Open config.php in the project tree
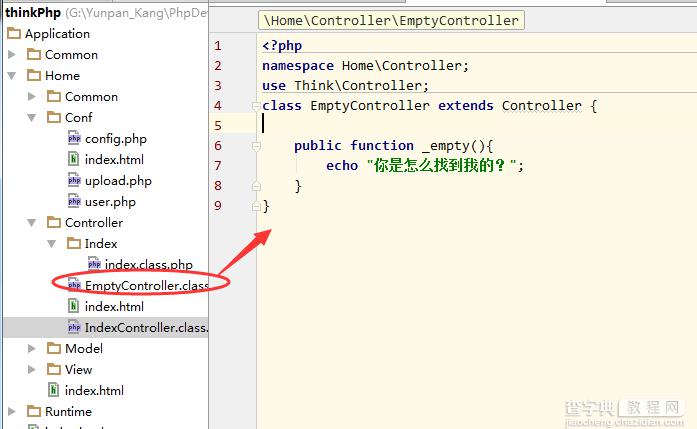This screenshot has width=697, height=429. pos(116,139)
